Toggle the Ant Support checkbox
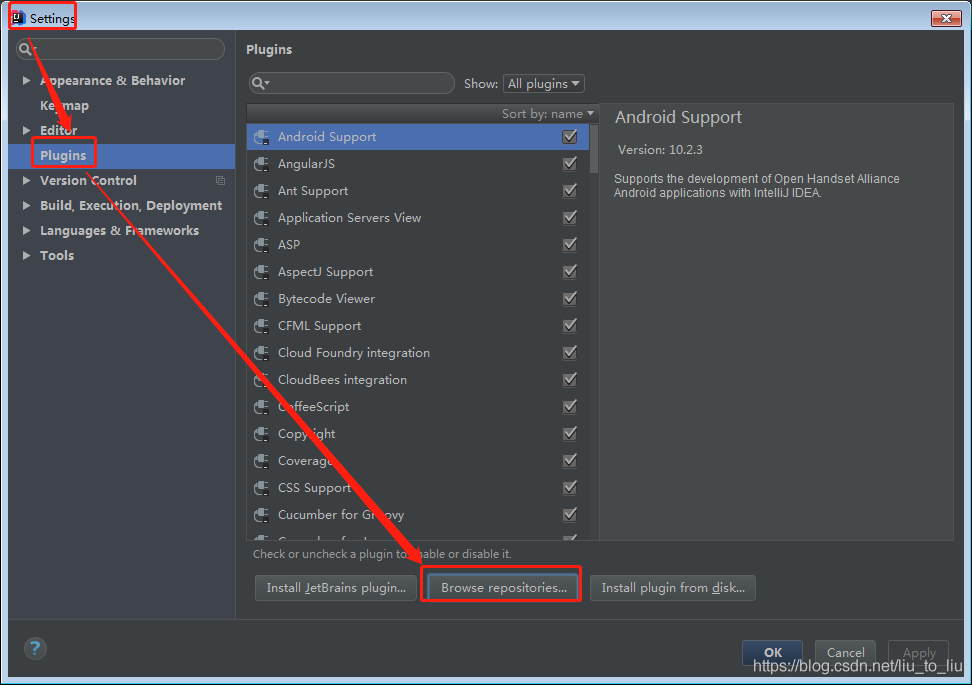 [x=570, y=190]
